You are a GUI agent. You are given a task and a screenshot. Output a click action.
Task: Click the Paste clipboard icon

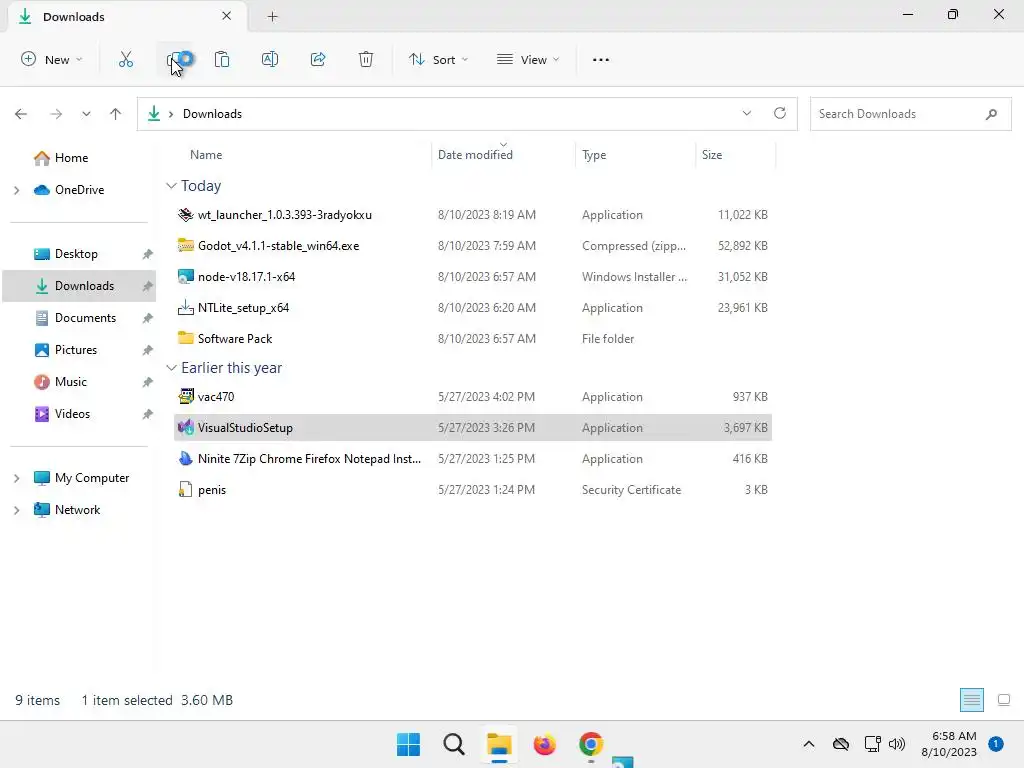[222, 59]
